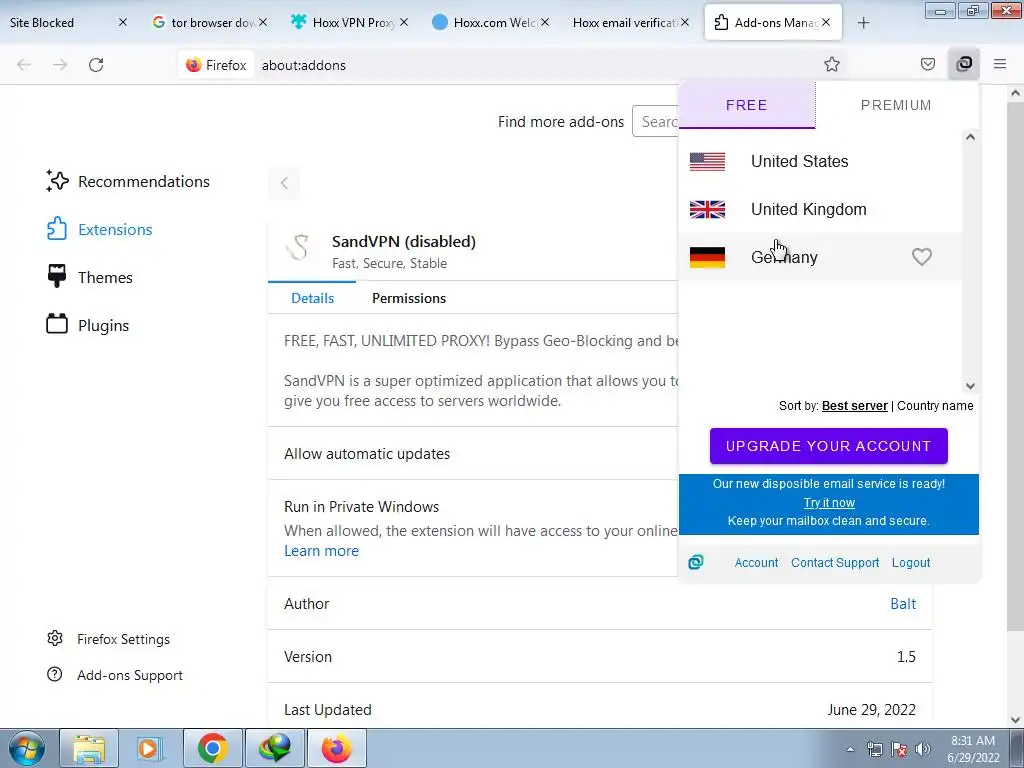Close the Hoxx email verification tab

(x=684, y=22)
